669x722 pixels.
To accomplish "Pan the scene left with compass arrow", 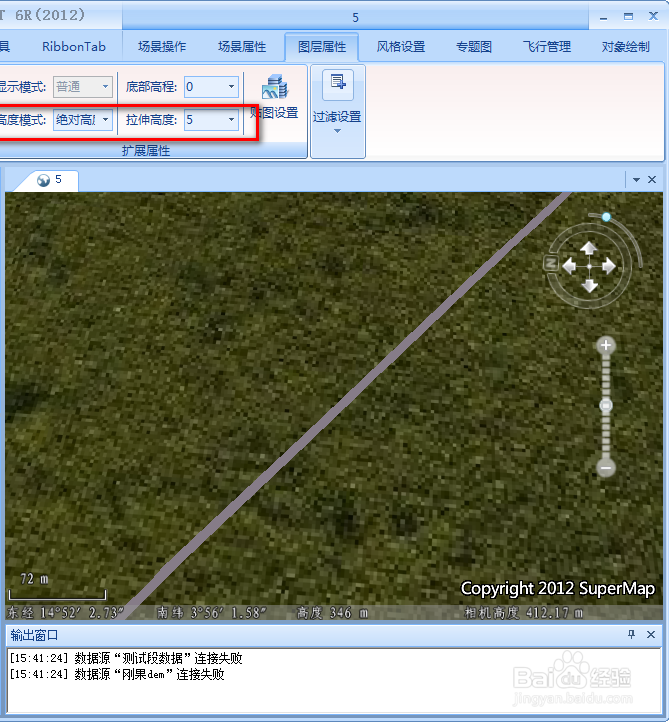I will click(570, 266).
